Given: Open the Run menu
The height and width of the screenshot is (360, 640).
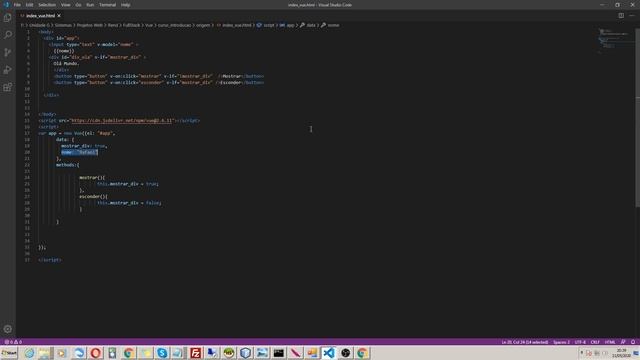Looking at the screenshot, I should 90,5.
